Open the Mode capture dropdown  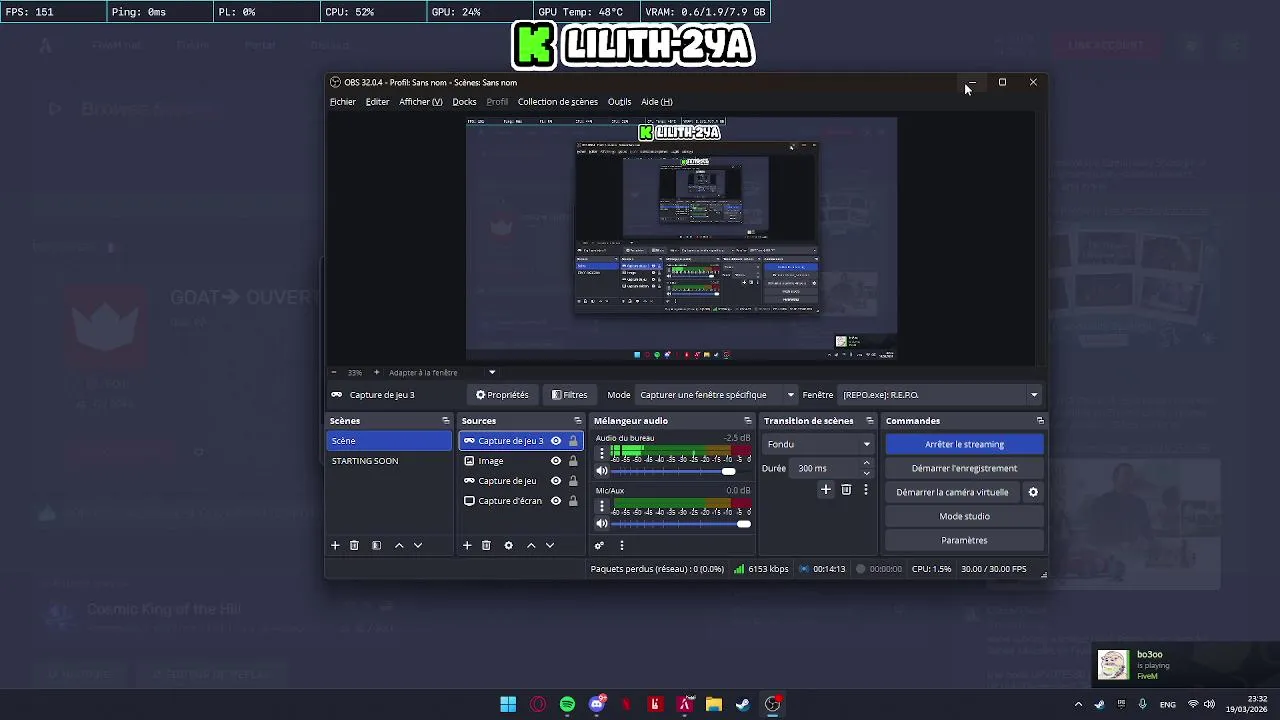tap(717, 395)
